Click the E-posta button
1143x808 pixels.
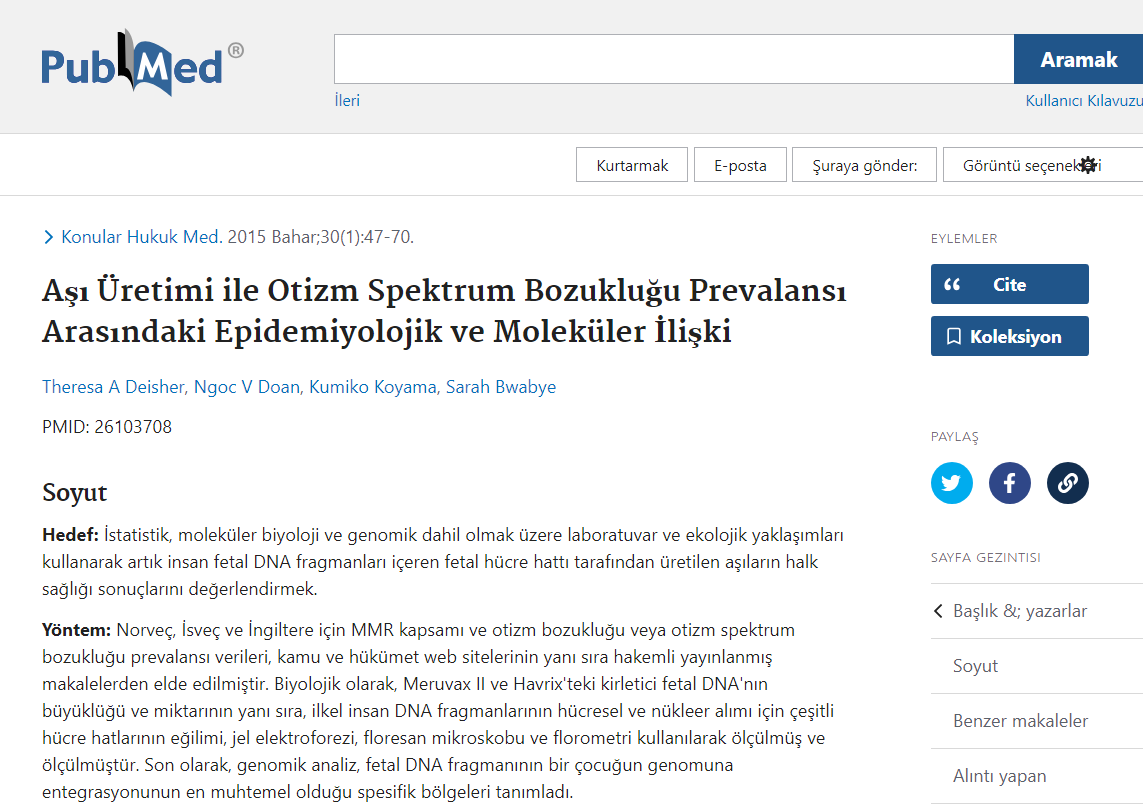(x=740, y=165)
